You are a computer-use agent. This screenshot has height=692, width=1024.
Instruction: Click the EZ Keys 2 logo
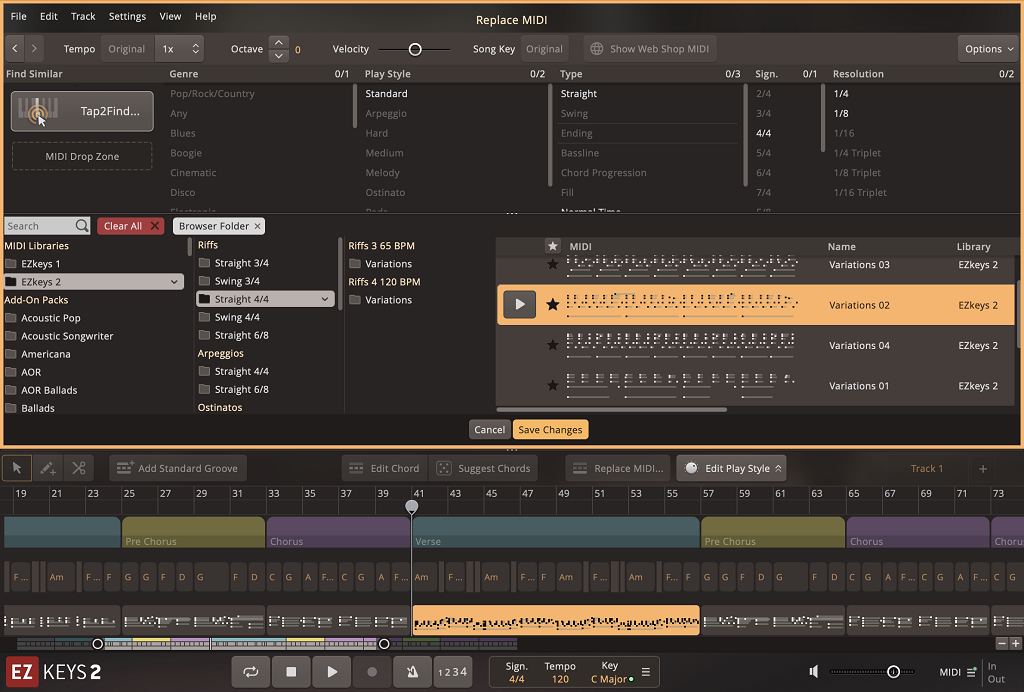pyautogui.click(x=54, y=672)
